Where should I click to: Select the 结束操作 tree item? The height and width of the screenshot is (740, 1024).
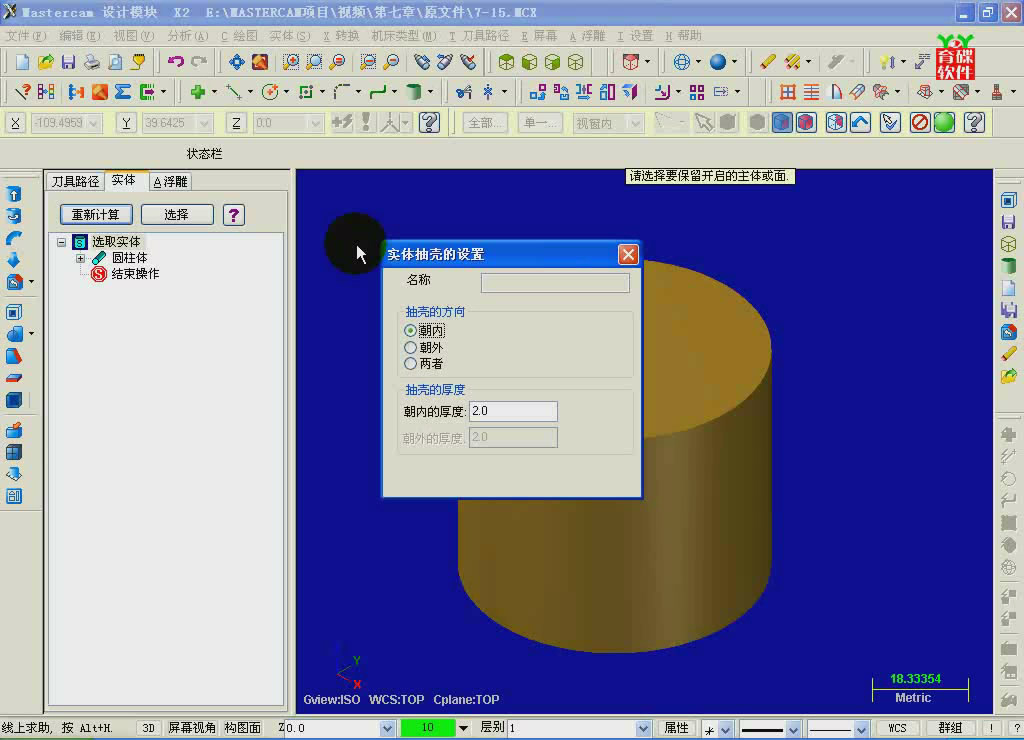(x=126, y=274)
